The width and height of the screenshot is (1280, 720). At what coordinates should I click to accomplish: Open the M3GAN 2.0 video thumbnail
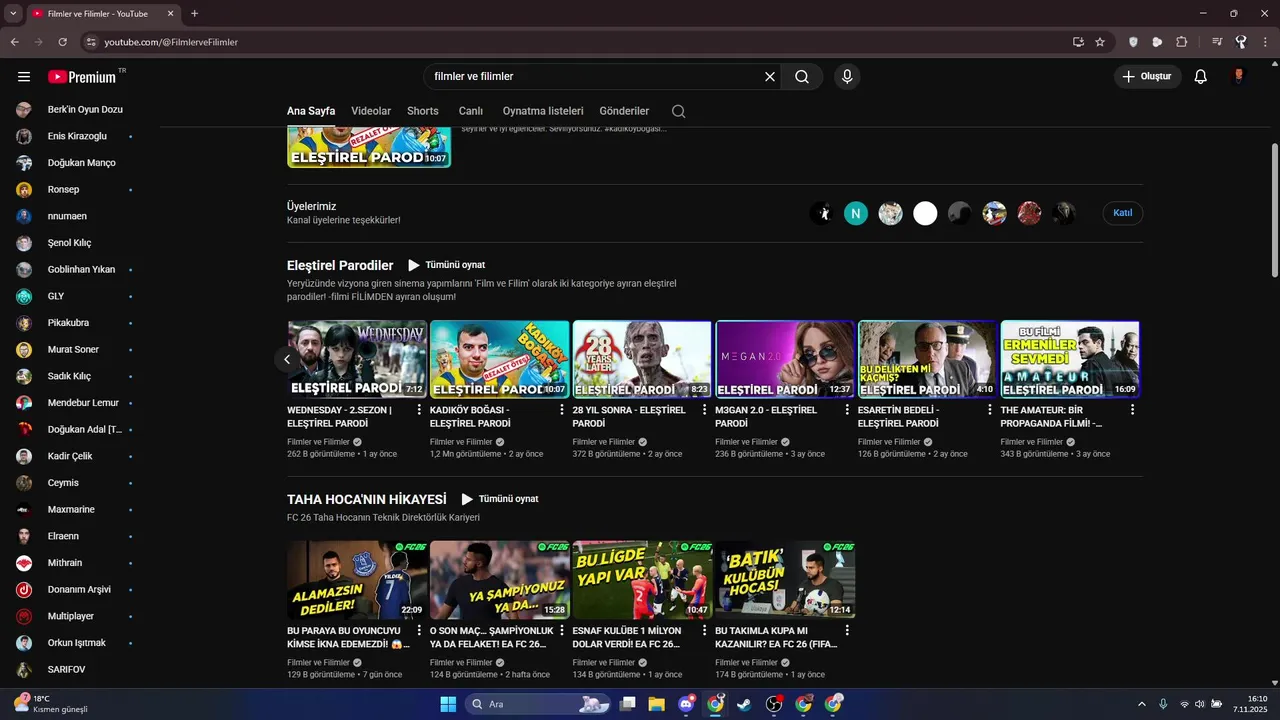(785, 360)
